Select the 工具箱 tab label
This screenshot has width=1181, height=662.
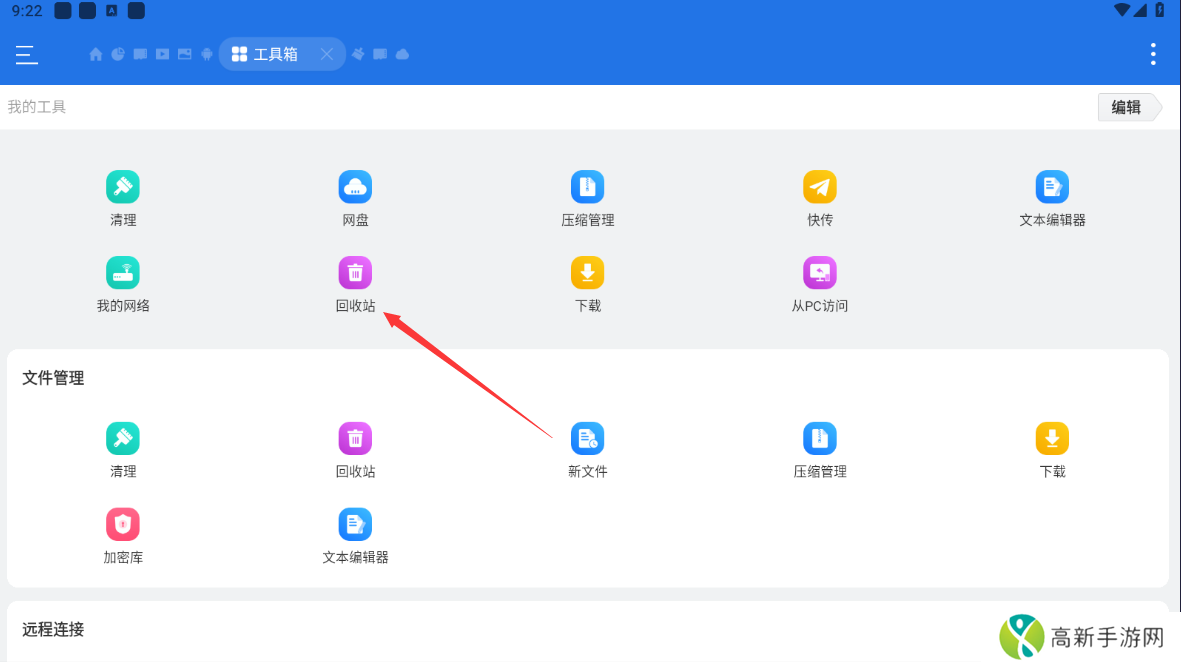pyautogui.click(x=275, y=55)
